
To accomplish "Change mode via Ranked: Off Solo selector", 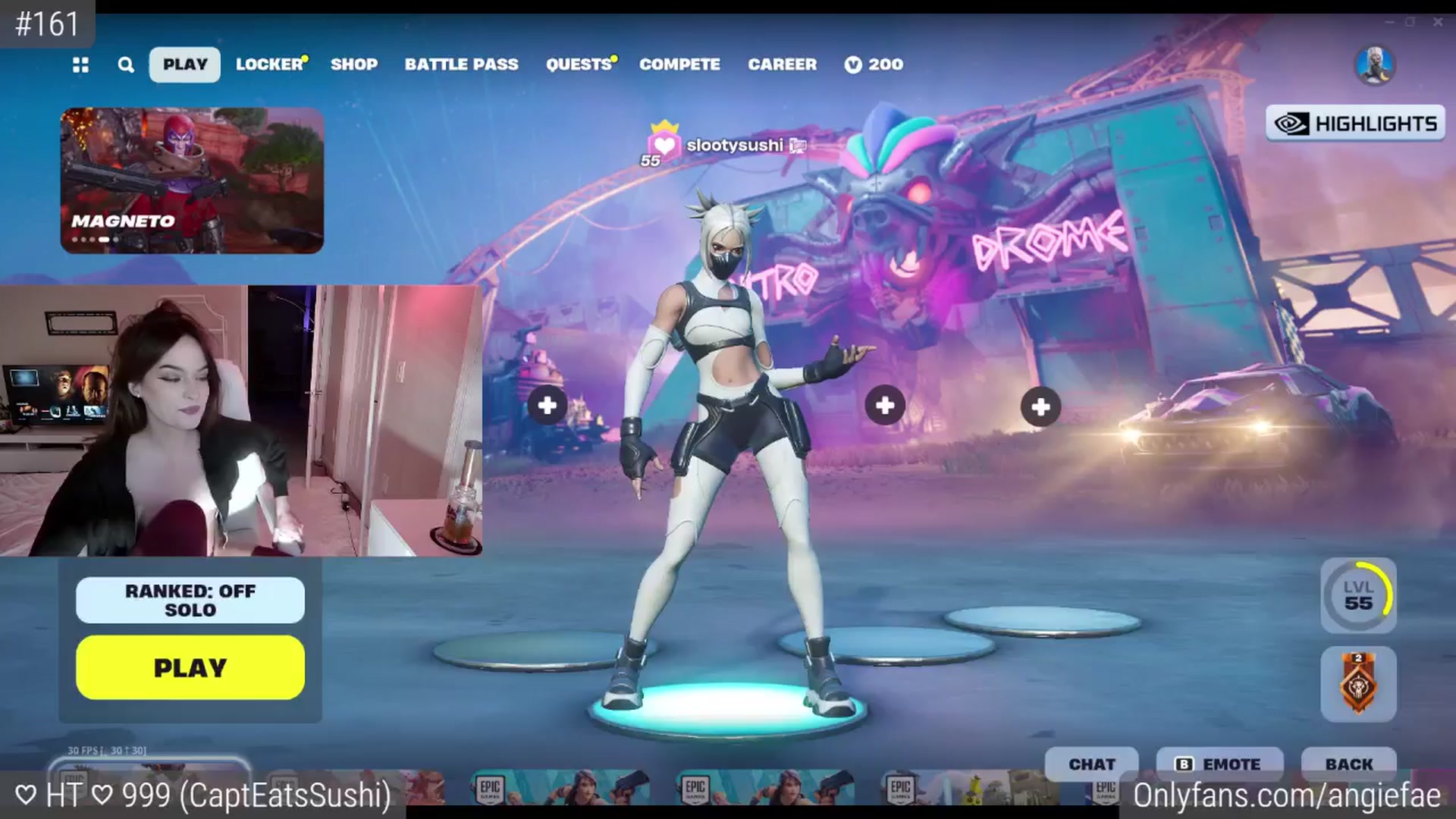I will tap(190, 600).
